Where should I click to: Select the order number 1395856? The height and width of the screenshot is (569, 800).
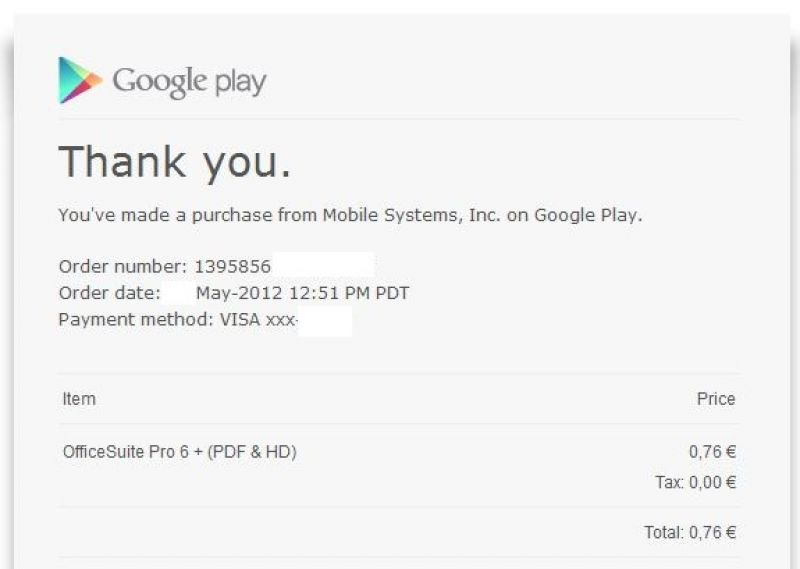(233, 266)
